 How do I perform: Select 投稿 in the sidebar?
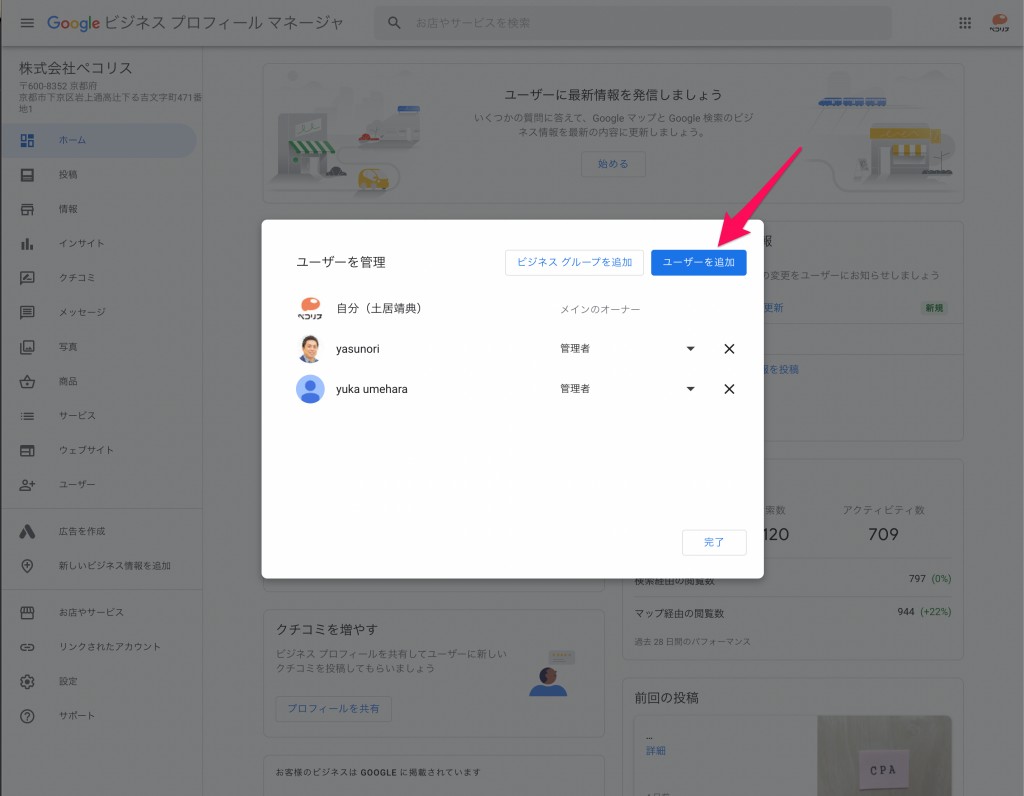click(68, 175)
